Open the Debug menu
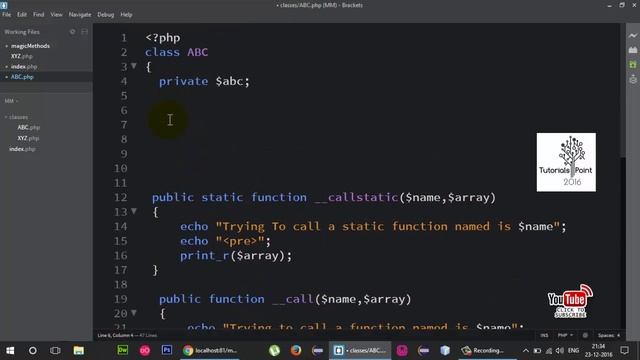Screen dimensions: 640x360 105,15
